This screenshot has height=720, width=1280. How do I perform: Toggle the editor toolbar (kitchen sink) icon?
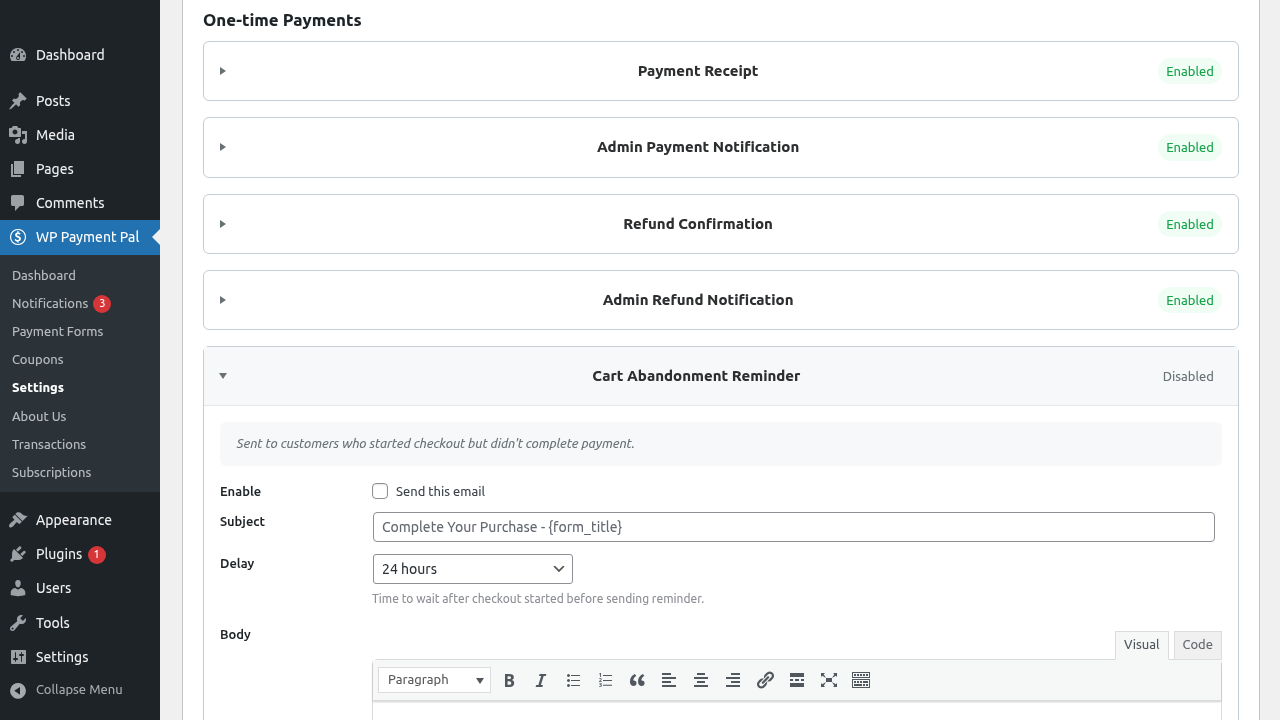click(x=861, y=680)
